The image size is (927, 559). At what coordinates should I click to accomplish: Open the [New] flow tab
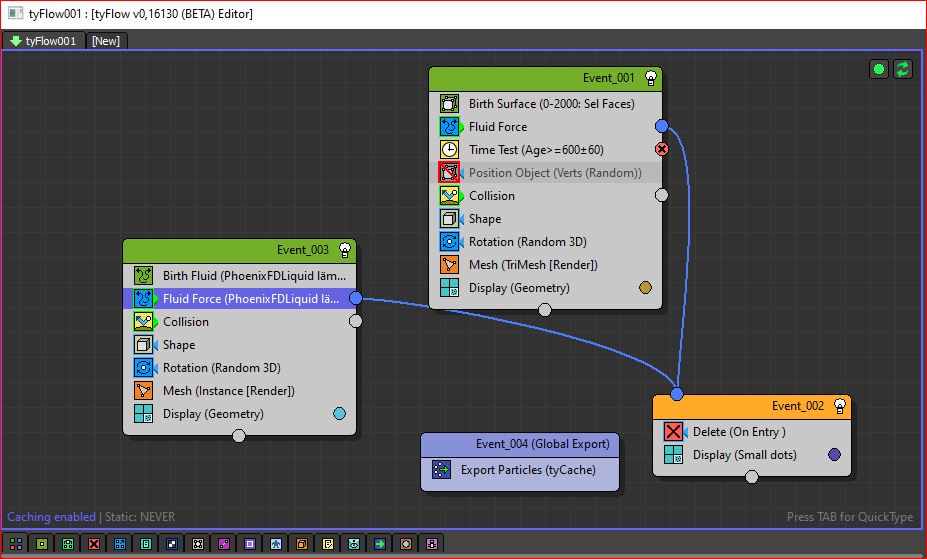pos(106,41)
